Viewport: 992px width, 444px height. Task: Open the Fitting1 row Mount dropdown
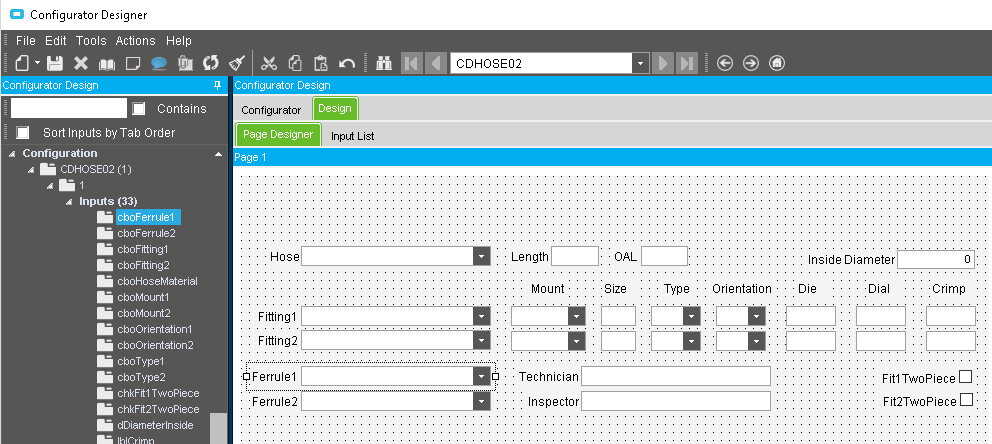576,316
